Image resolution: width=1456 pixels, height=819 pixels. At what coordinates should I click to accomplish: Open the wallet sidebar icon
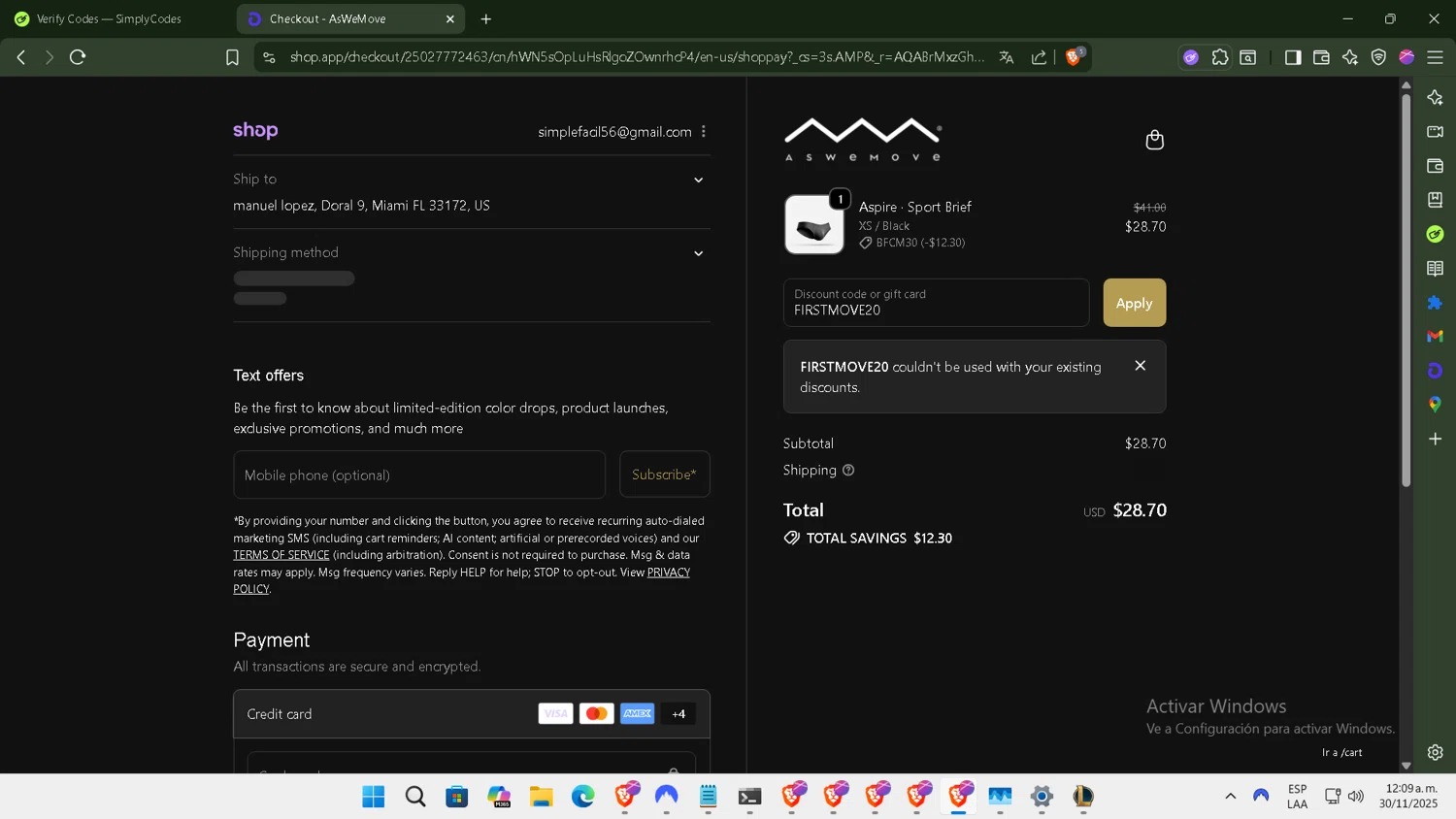pos(1436,166)
